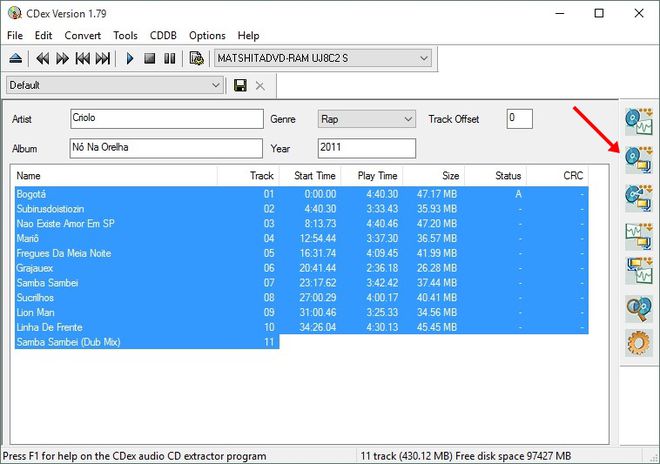Skip to previous track

click(x=82, y=58)
